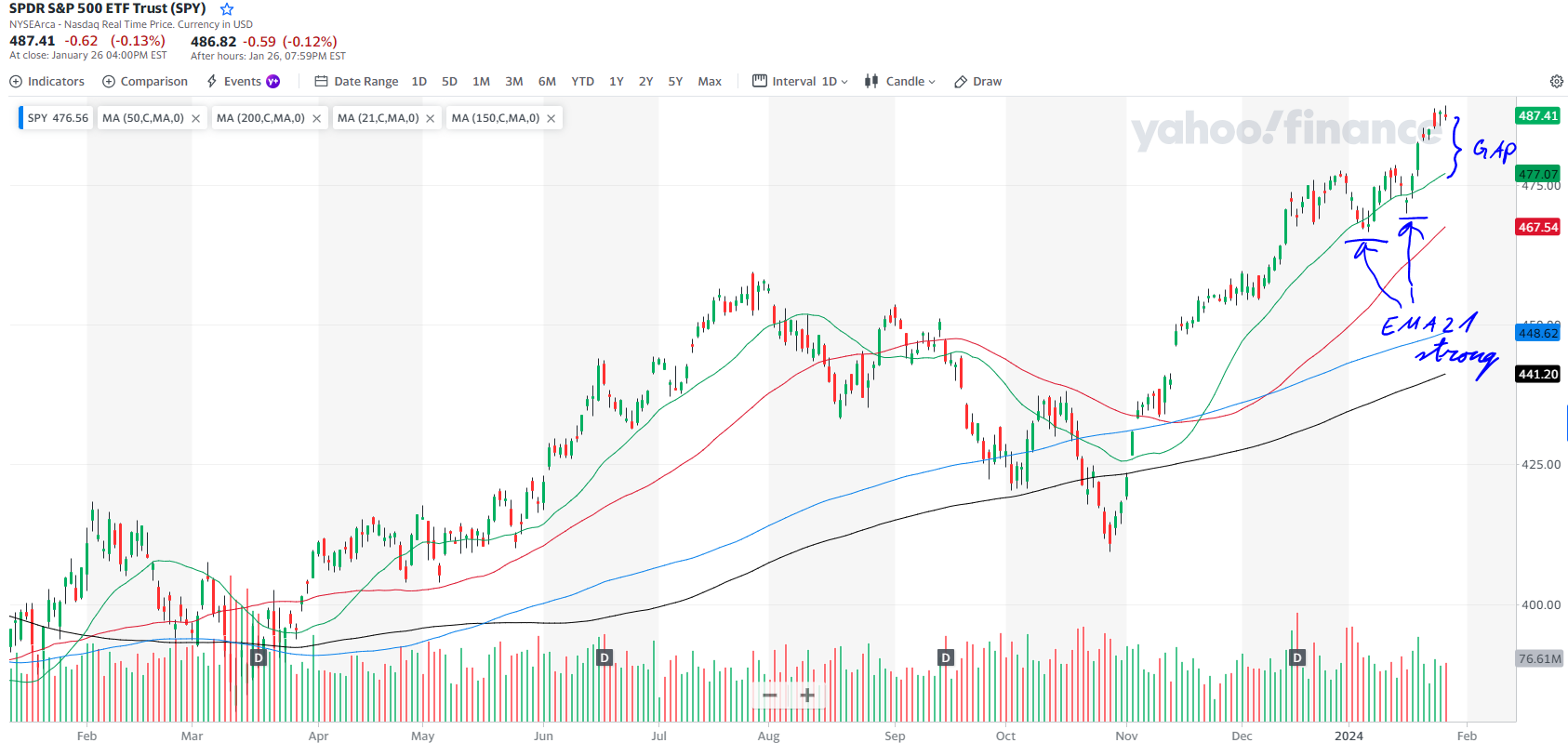
Task: Expand the Interval 1D dropdown
Action: tap(800, 82)
